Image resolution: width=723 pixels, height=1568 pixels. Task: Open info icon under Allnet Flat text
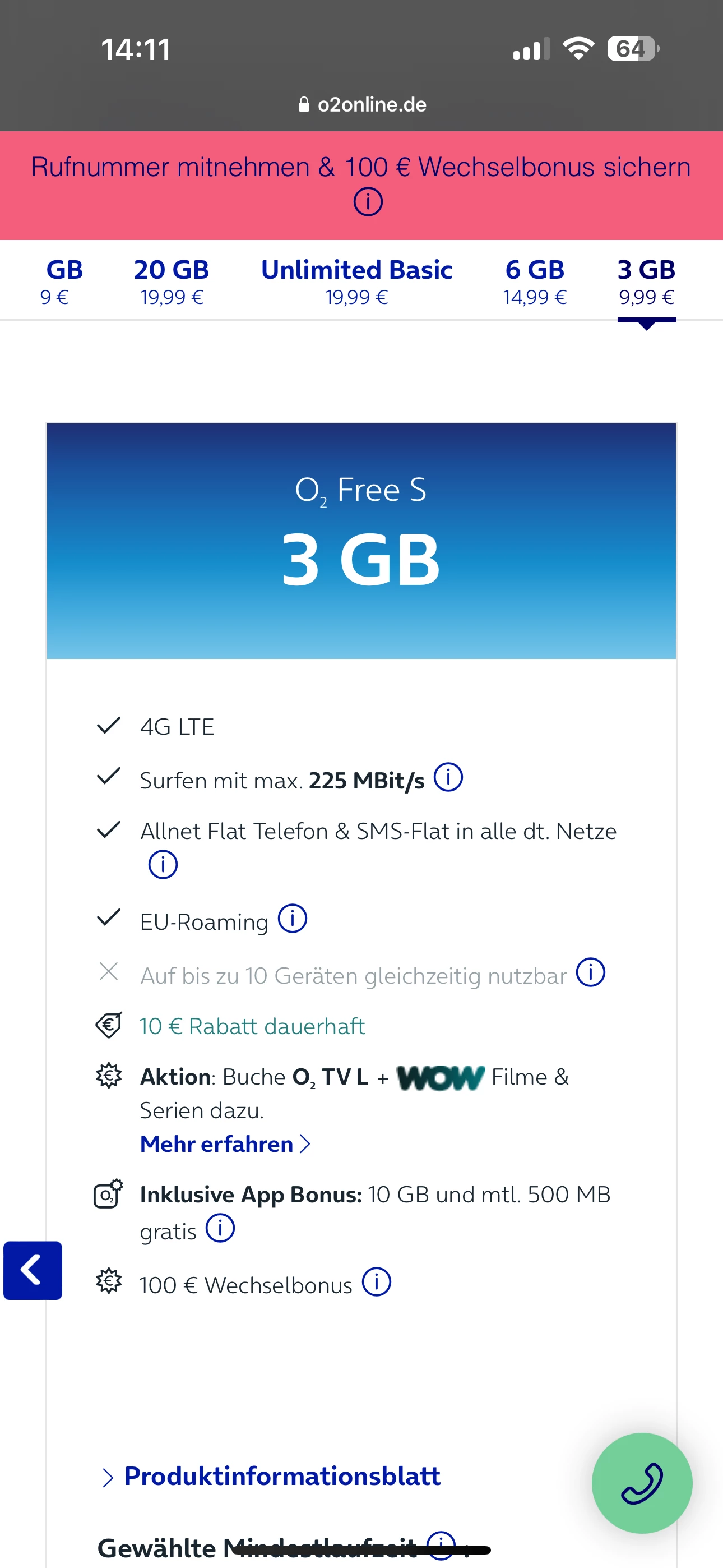(x=163, y=864)
